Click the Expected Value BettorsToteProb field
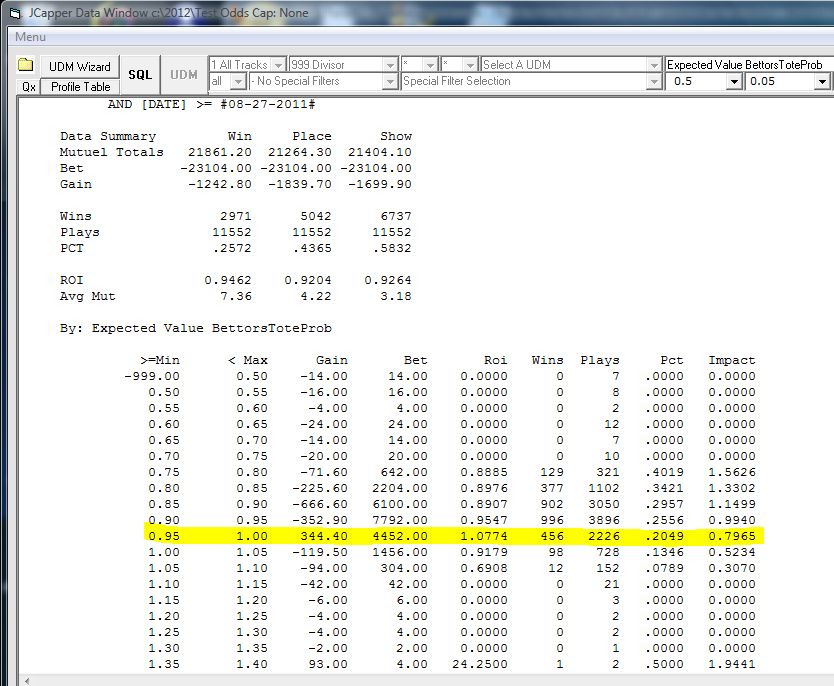The height and width of the screenshot is (686, 834). click(749, 65)
